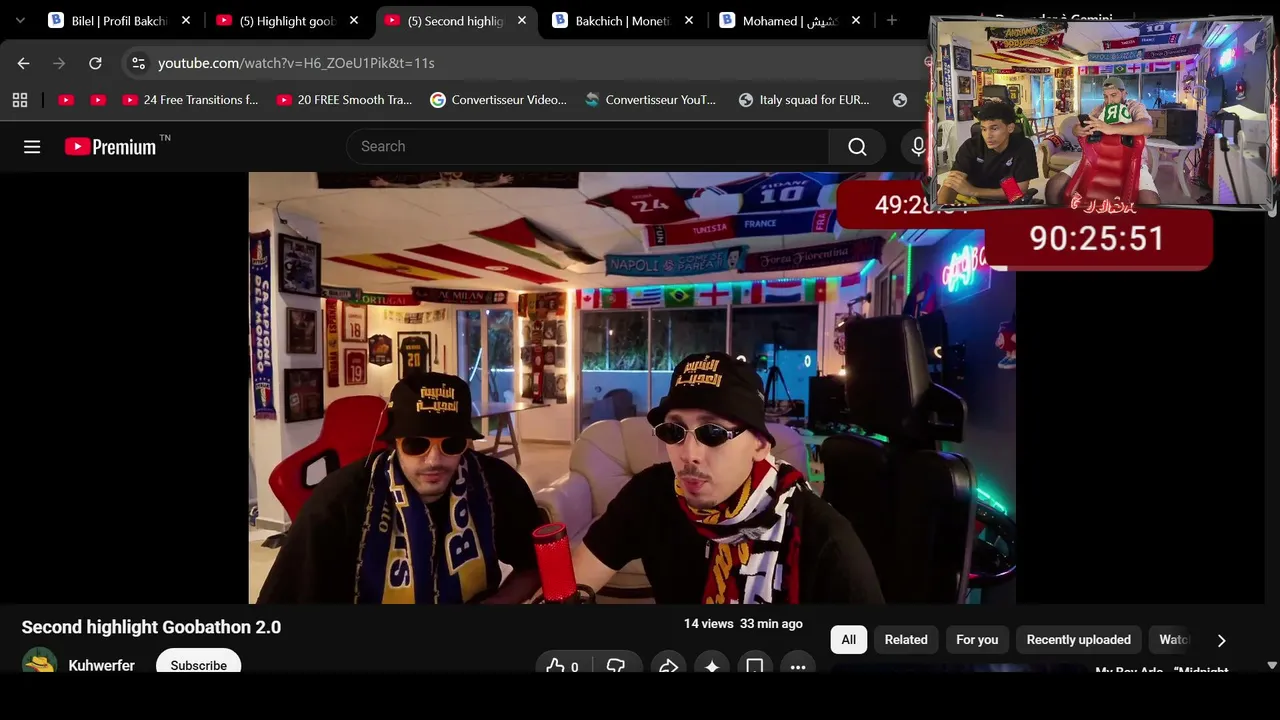Open the globe bookmark after Italy squad

tap(900, 100)
